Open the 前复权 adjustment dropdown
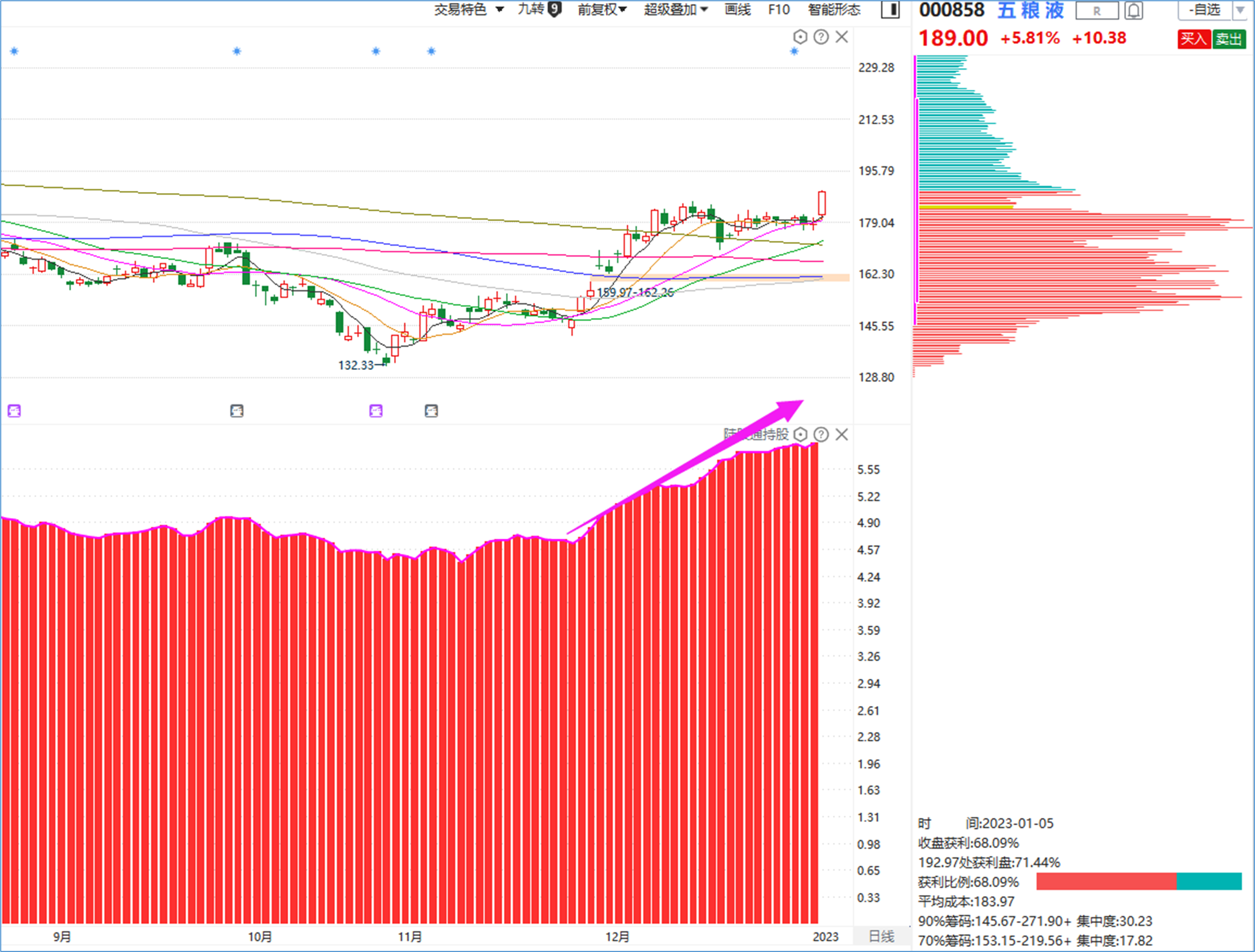Viewport: 1255px width, 952px height. [602, 10]
